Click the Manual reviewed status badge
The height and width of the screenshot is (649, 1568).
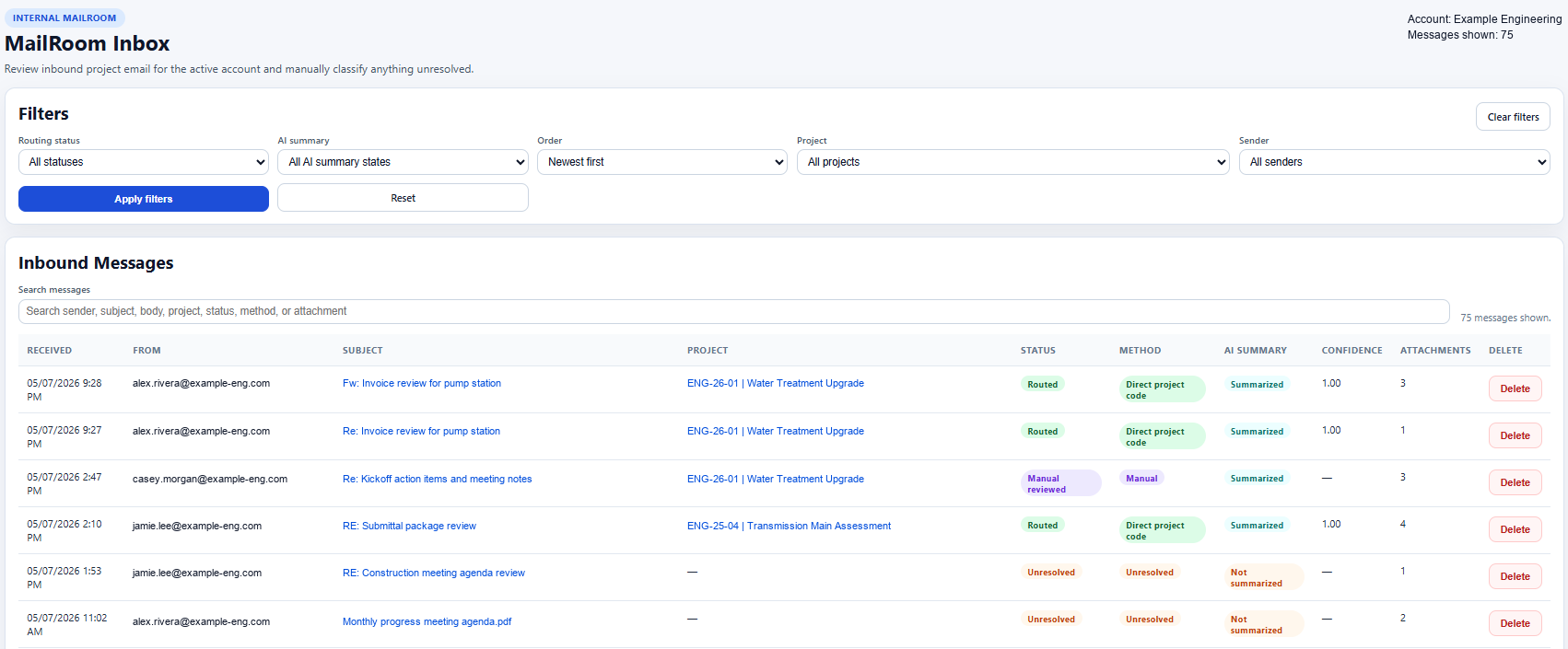click(x=1061, y=483)
